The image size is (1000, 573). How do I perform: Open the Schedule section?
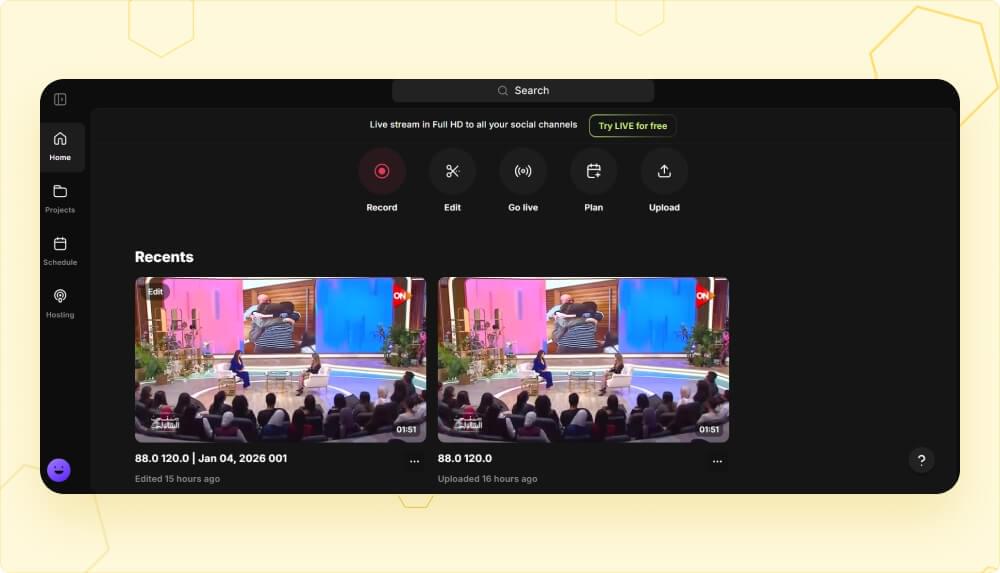(60, 250)
